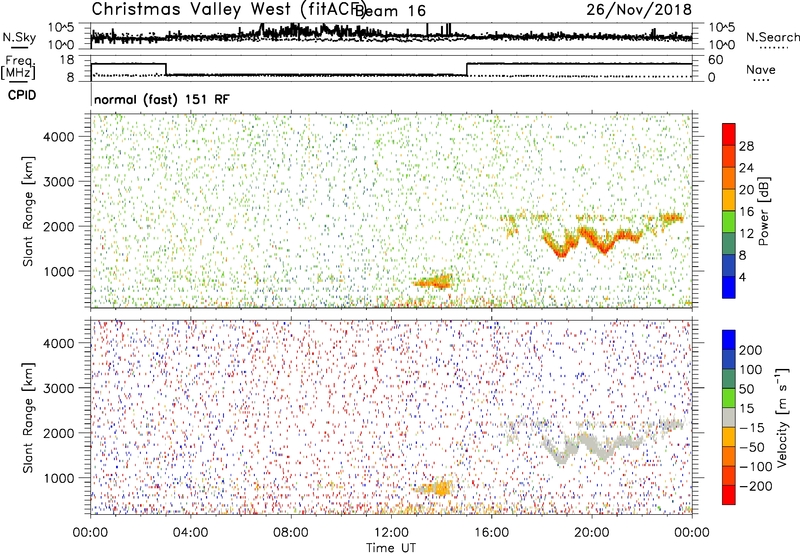Click the 4000 tick in the power panel

coord(59,137)
